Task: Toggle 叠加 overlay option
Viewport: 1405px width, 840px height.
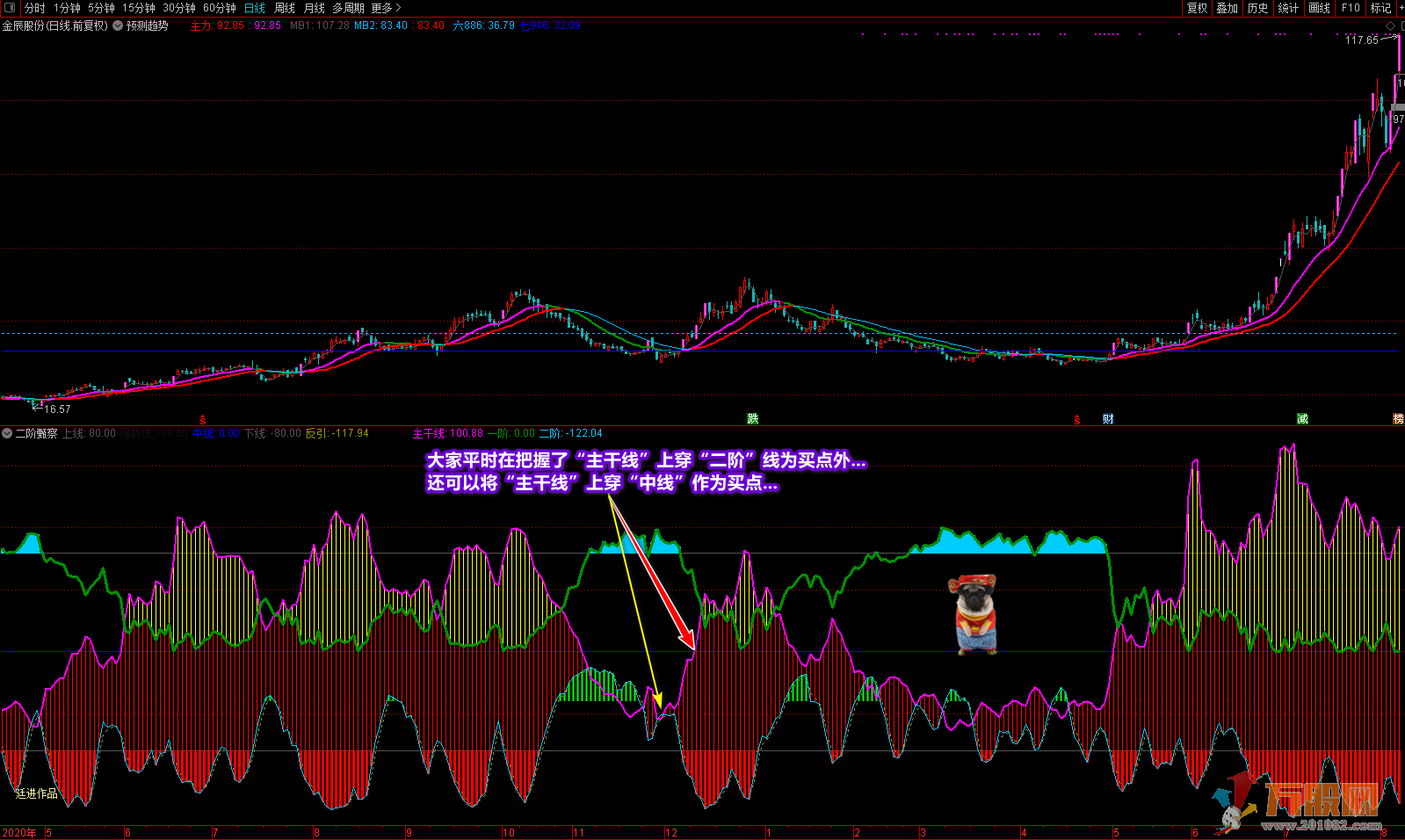Action: click(x=1227, y=8)
